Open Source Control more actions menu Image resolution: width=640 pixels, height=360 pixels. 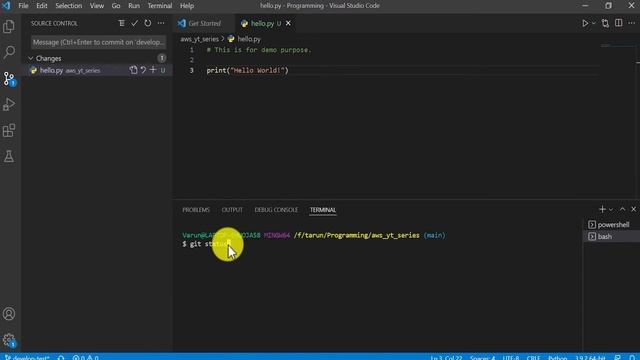(161, 23)
